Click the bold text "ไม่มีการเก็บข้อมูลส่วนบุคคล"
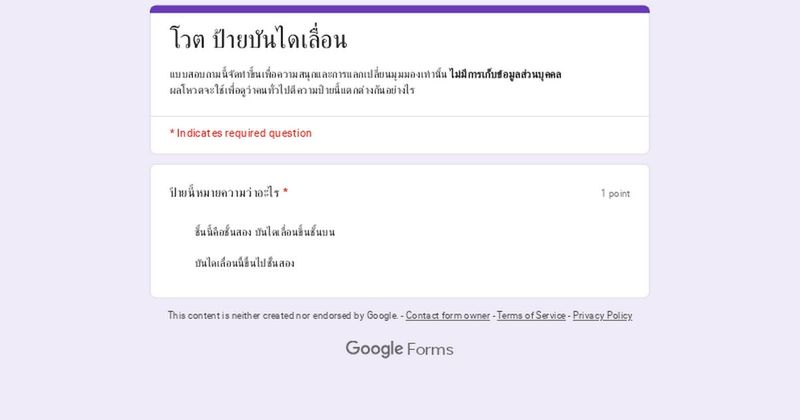Viewport: 800px width, 420px height. (505, 75)
